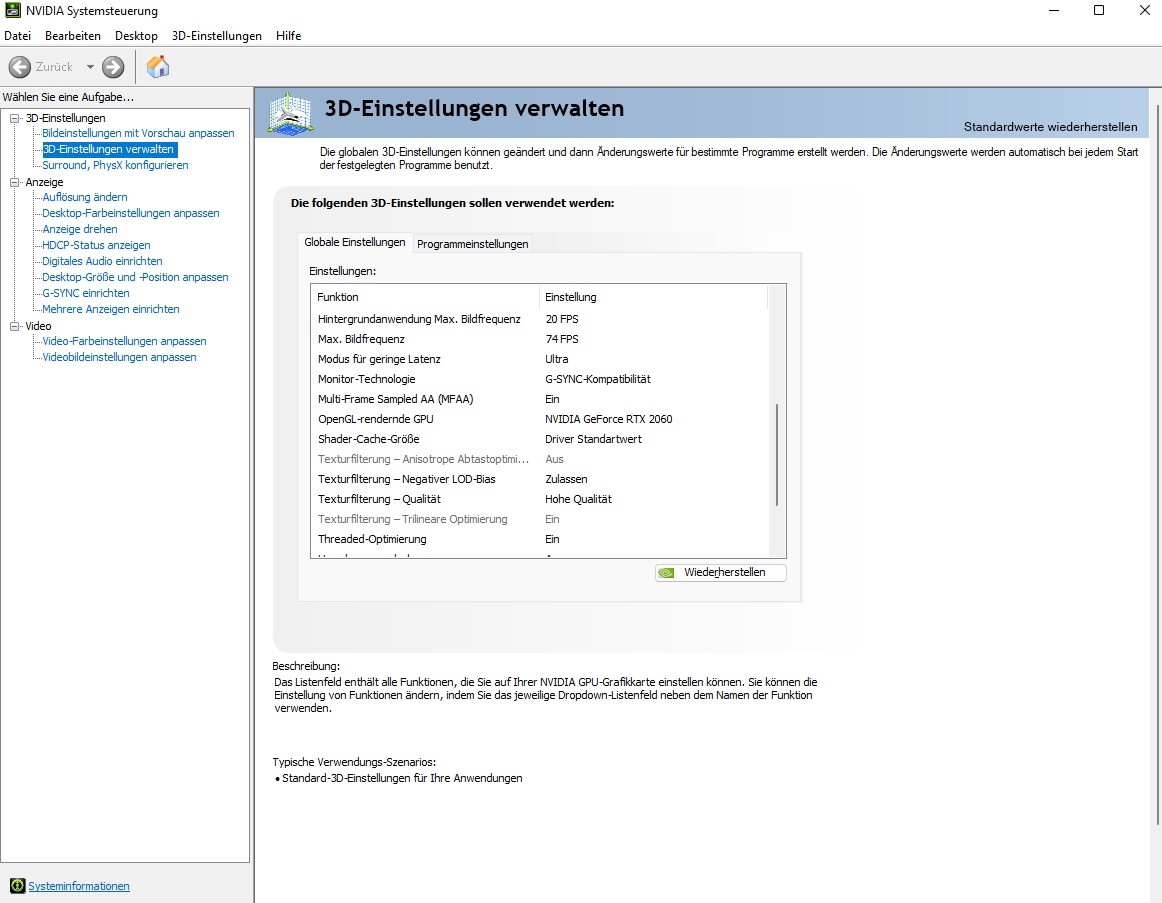Viewport: 1162px width, 903px height.
Task: Click the Ultra latency value
Action: (x=557, y=359)
